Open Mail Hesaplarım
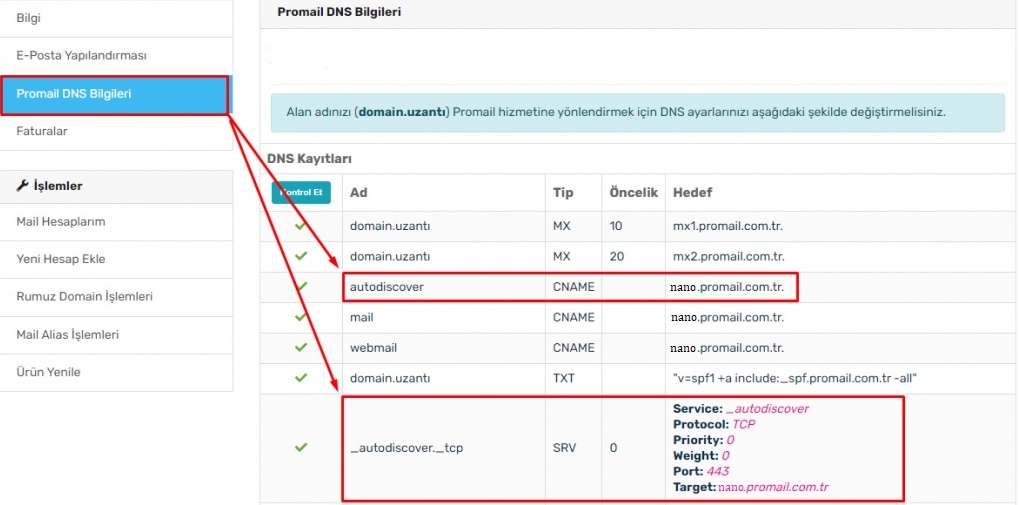 pyautogui.click(x=61, y=221)
